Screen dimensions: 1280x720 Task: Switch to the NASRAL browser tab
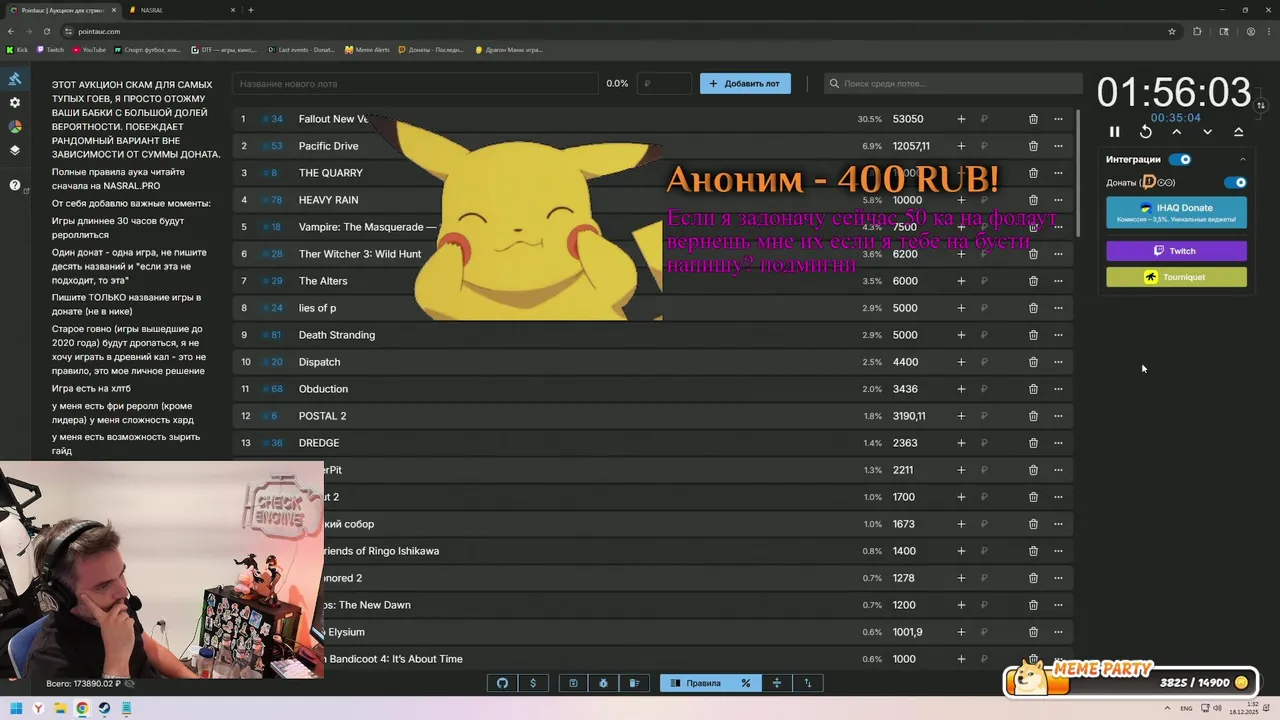coord(182,10)
